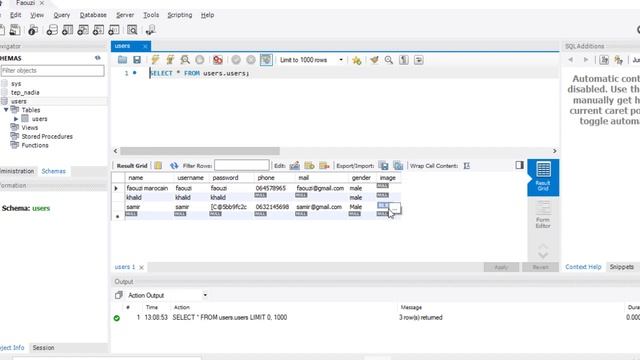Toggle Wrap Cell Content icon
Viewport: 640px width, 360px height.
[x=467, y=166]
